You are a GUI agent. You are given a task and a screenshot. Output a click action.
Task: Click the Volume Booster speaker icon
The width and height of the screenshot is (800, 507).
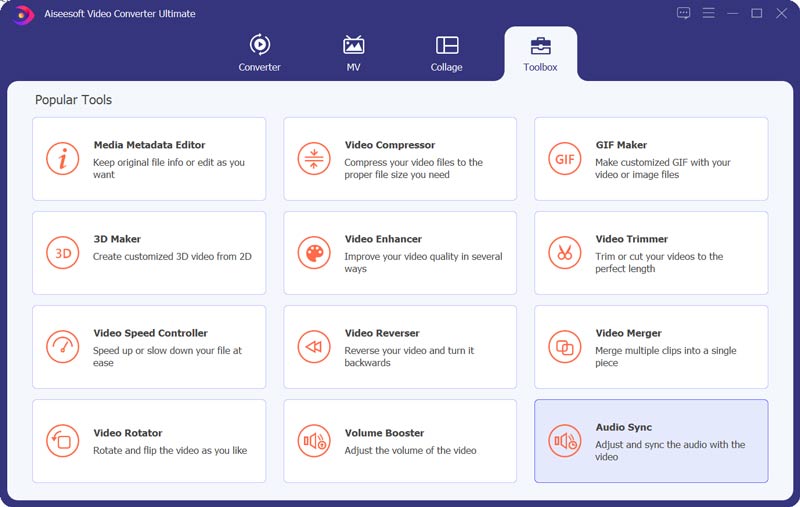[x=314, y=441]
